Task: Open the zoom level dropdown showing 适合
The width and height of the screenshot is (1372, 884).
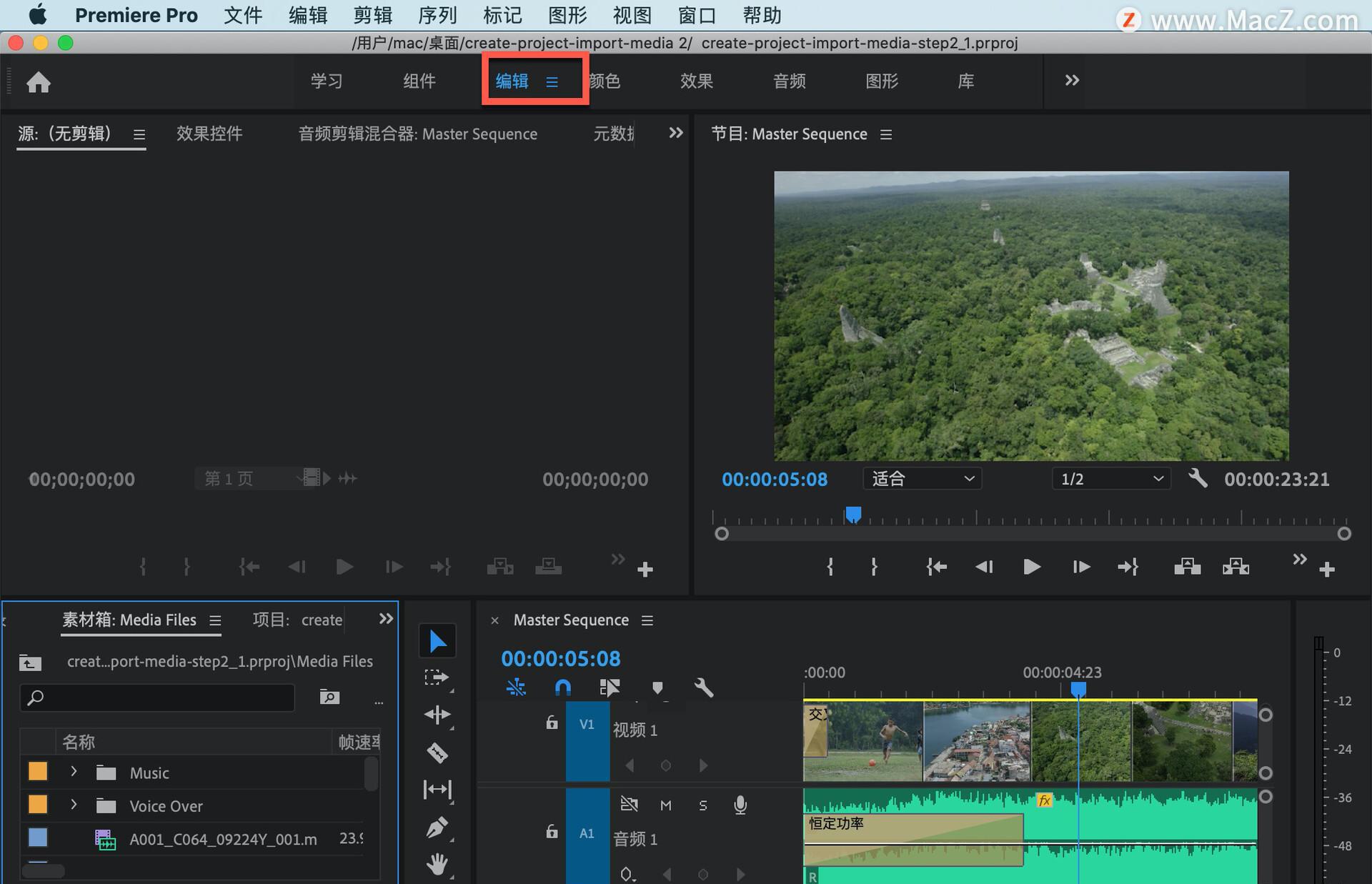Action: point(922,479)
